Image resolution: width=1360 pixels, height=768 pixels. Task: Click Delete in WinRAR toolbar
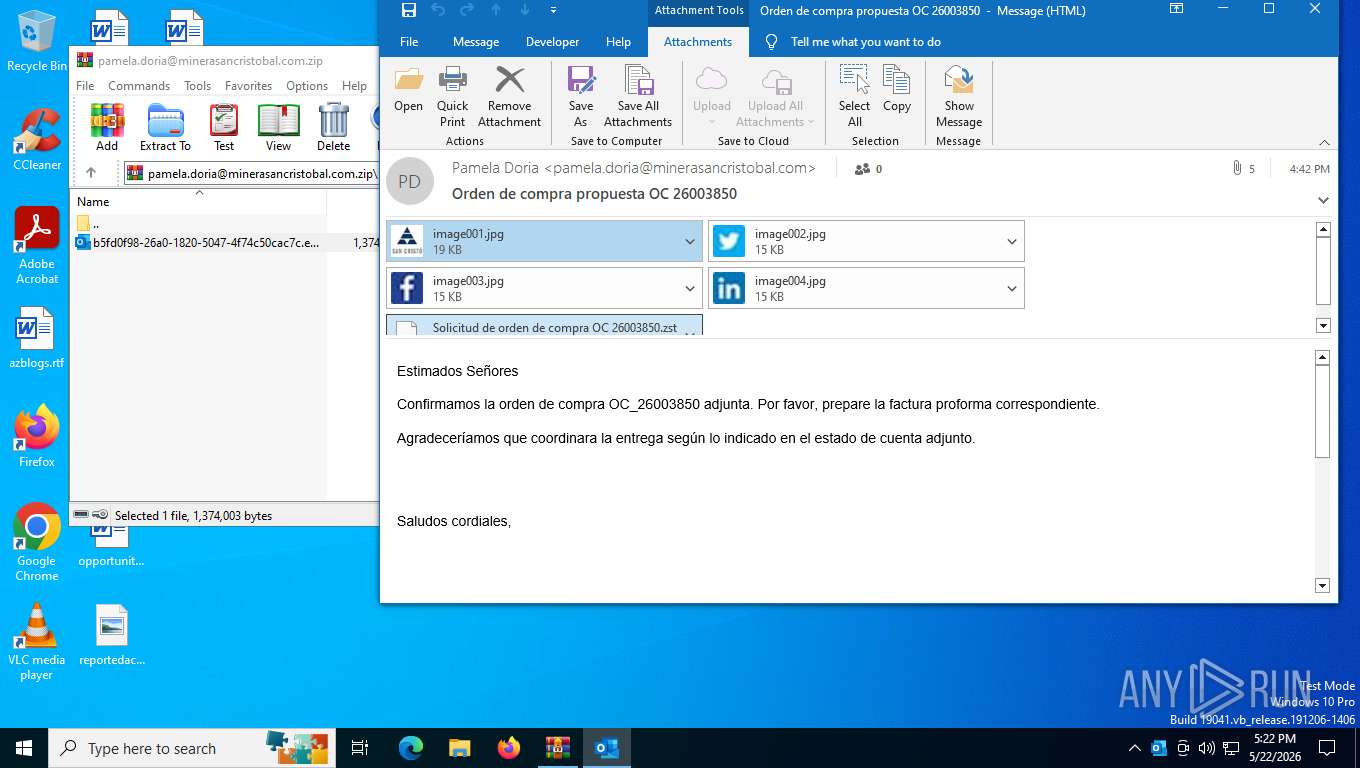click(x=333, y=127)
